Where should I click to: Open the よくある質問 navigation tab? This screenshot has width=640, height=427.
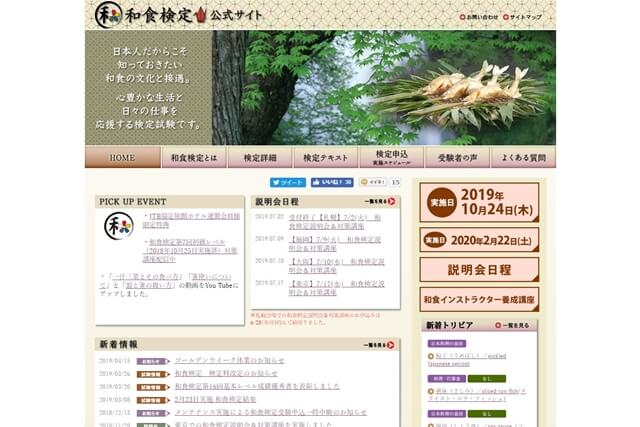(x=523, y=157)
